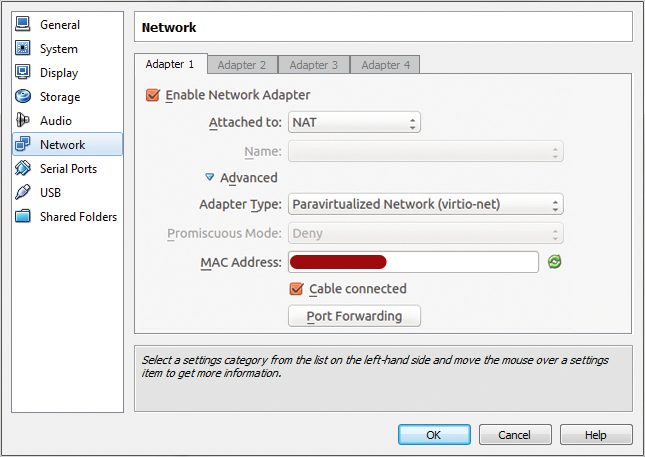Click into the MAC Address field

pyautogui.click(x=413, y=262)
